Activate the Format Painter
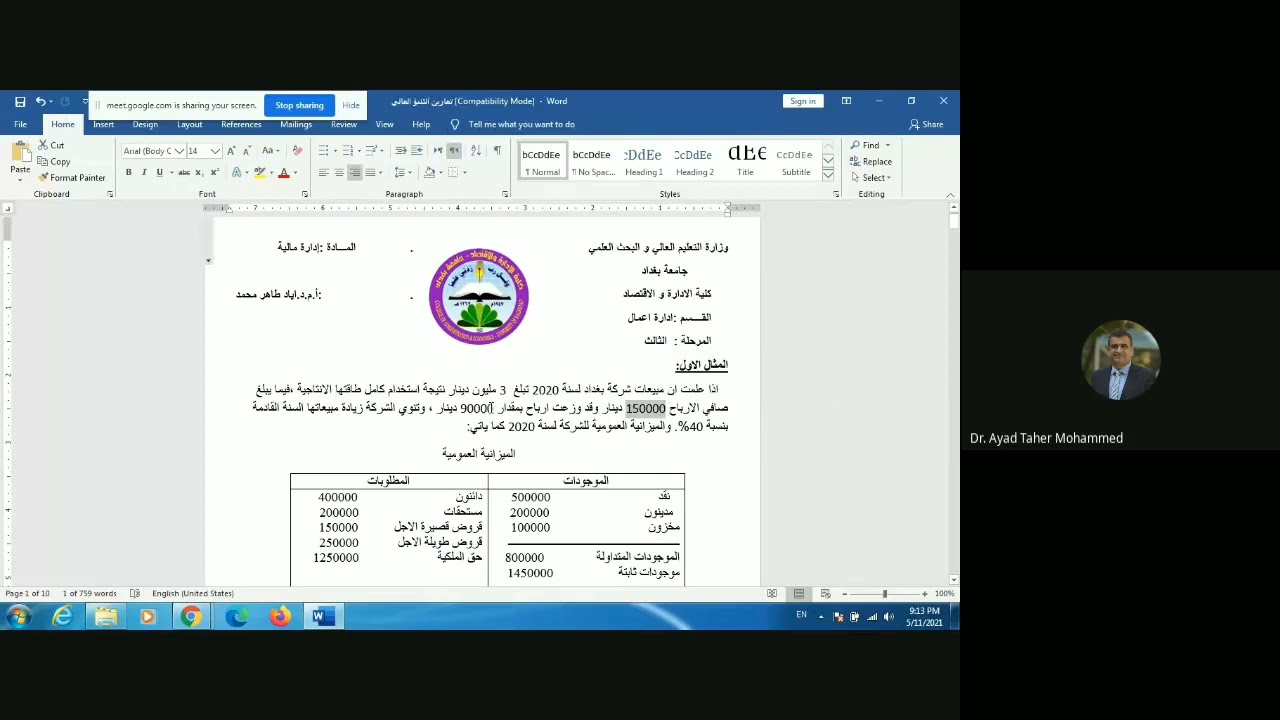Image resolution: width=1280 pixels, height=720 pixels. (71, 178)
